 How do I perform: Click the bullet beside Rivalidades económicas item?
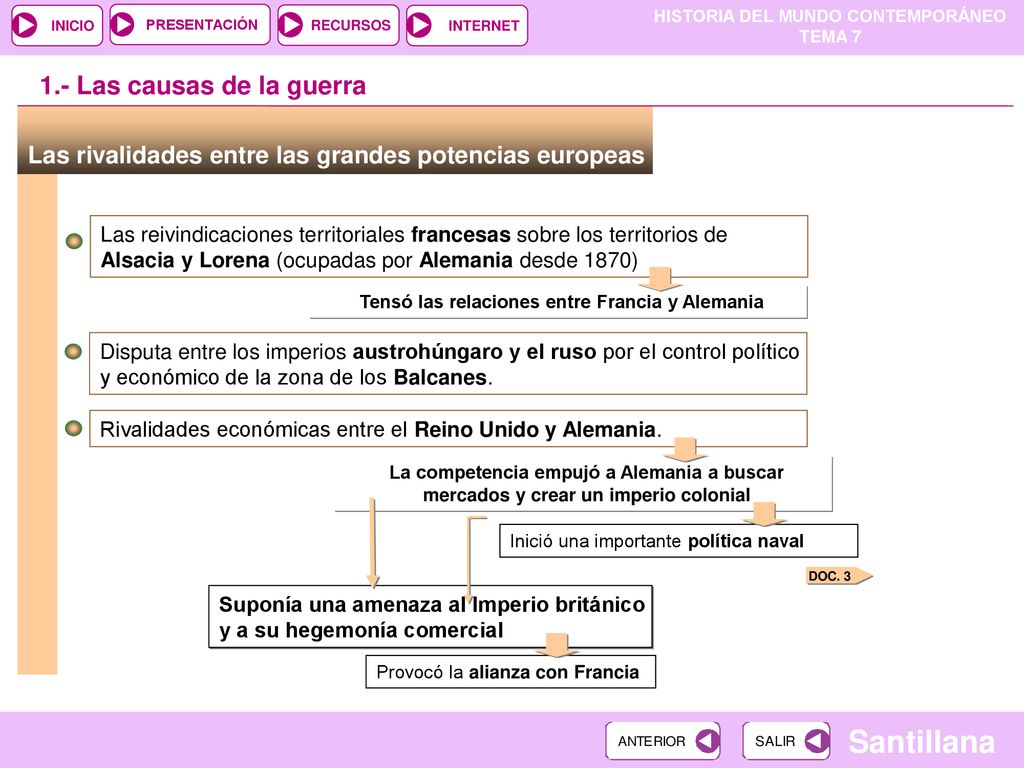click(x=74, y=428)
